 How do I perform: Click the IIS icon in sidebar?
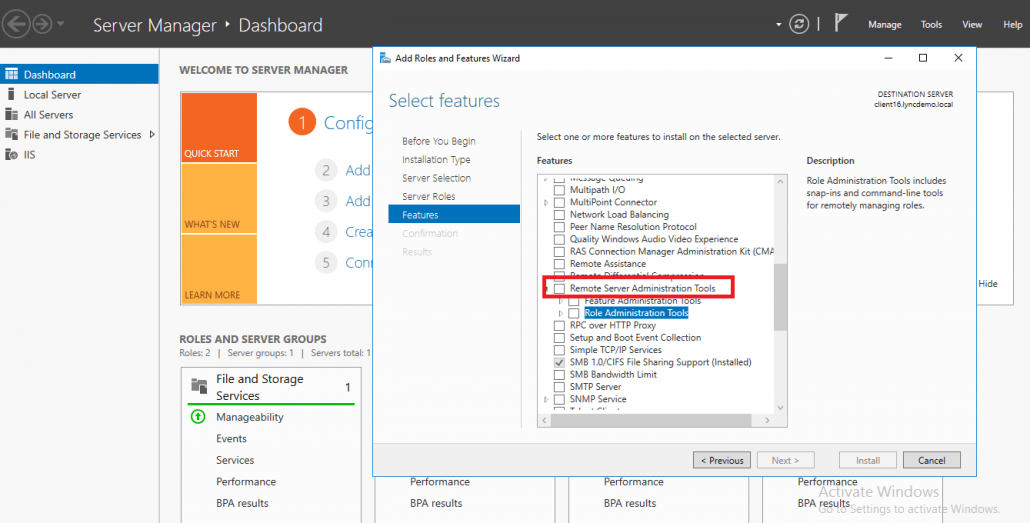click(x=11, y=154)
